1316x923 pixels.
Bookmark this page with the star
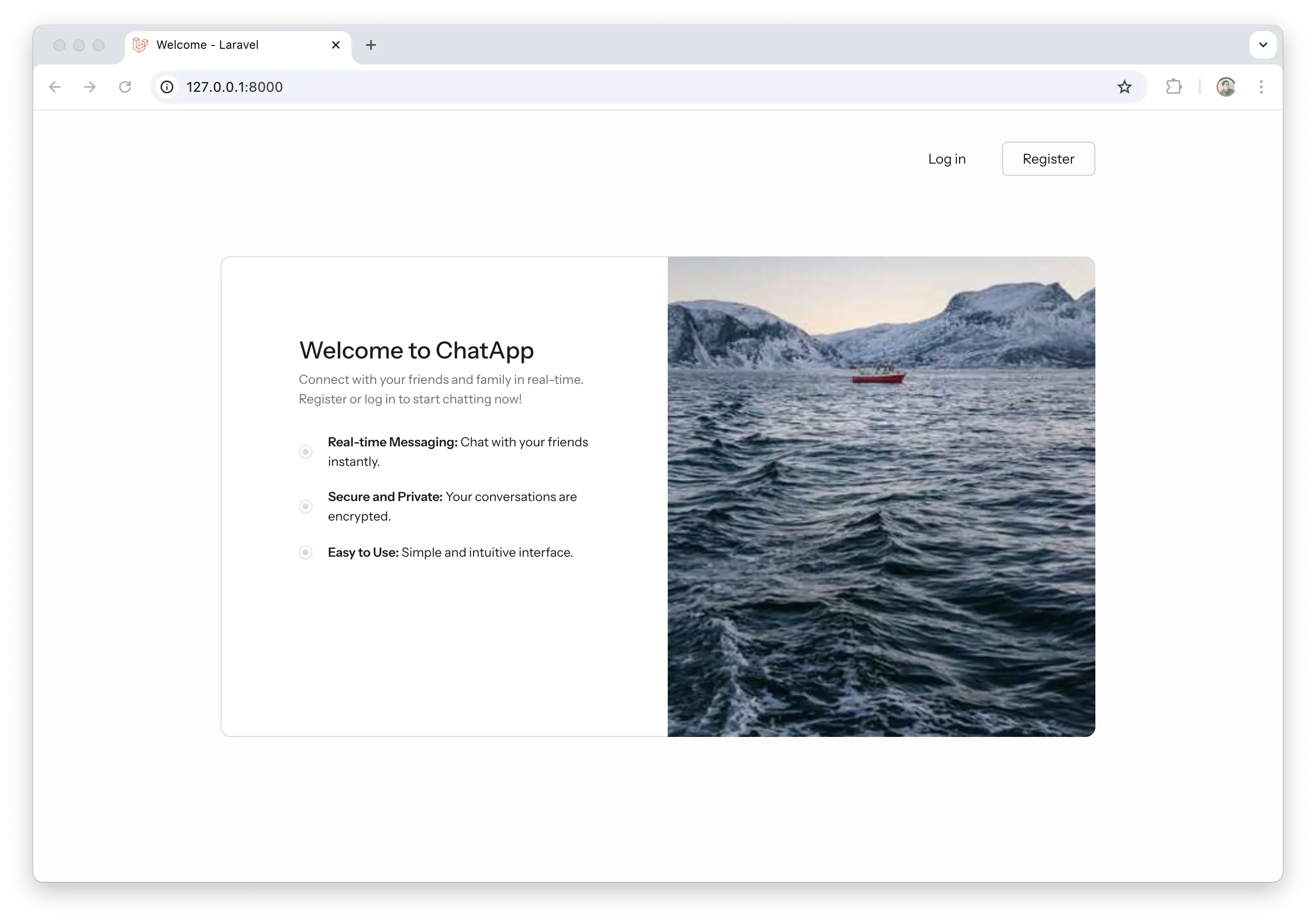(x=1124, y=87)
